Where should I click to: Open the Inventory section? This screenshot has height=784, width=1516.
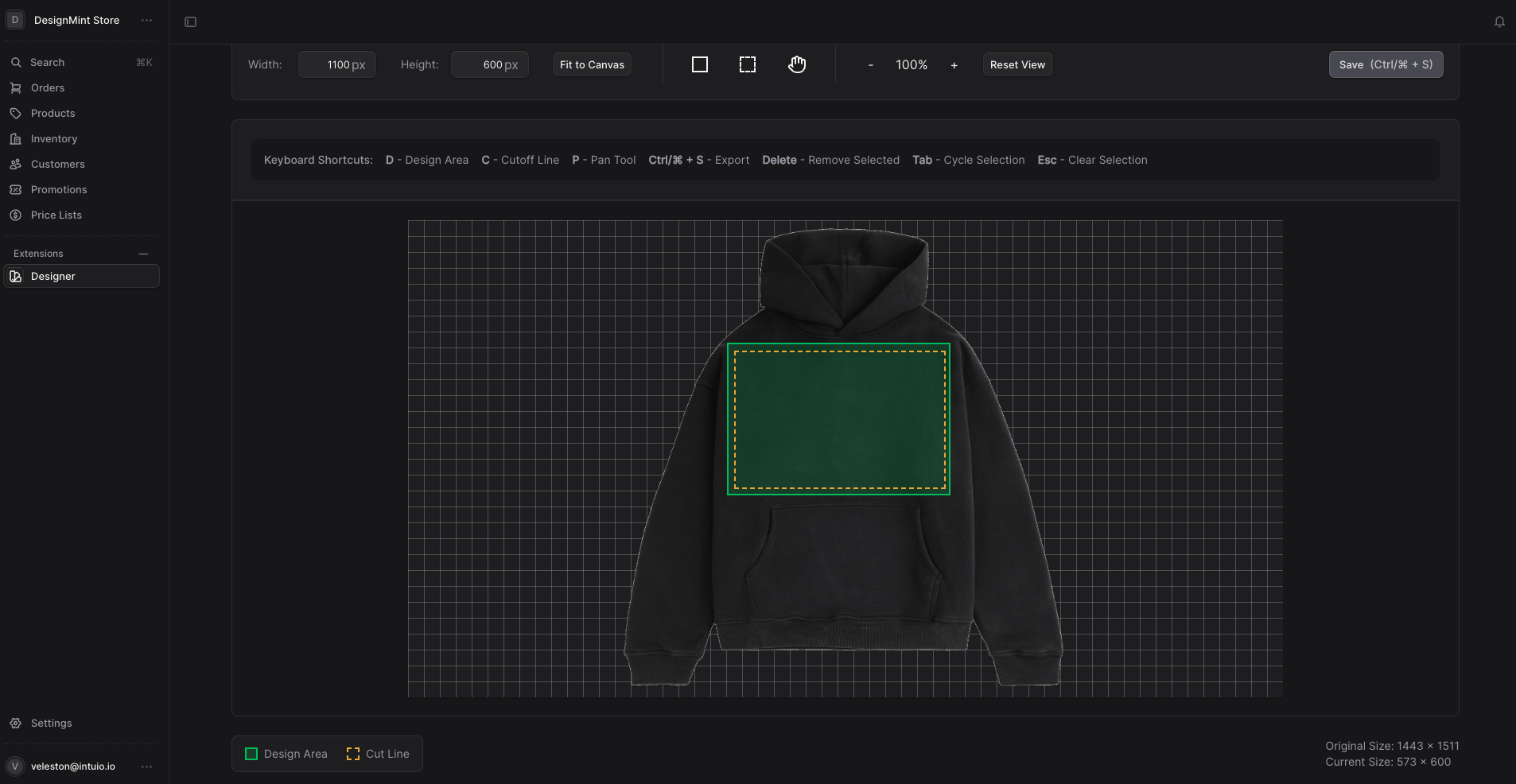(x=54, y=138)
